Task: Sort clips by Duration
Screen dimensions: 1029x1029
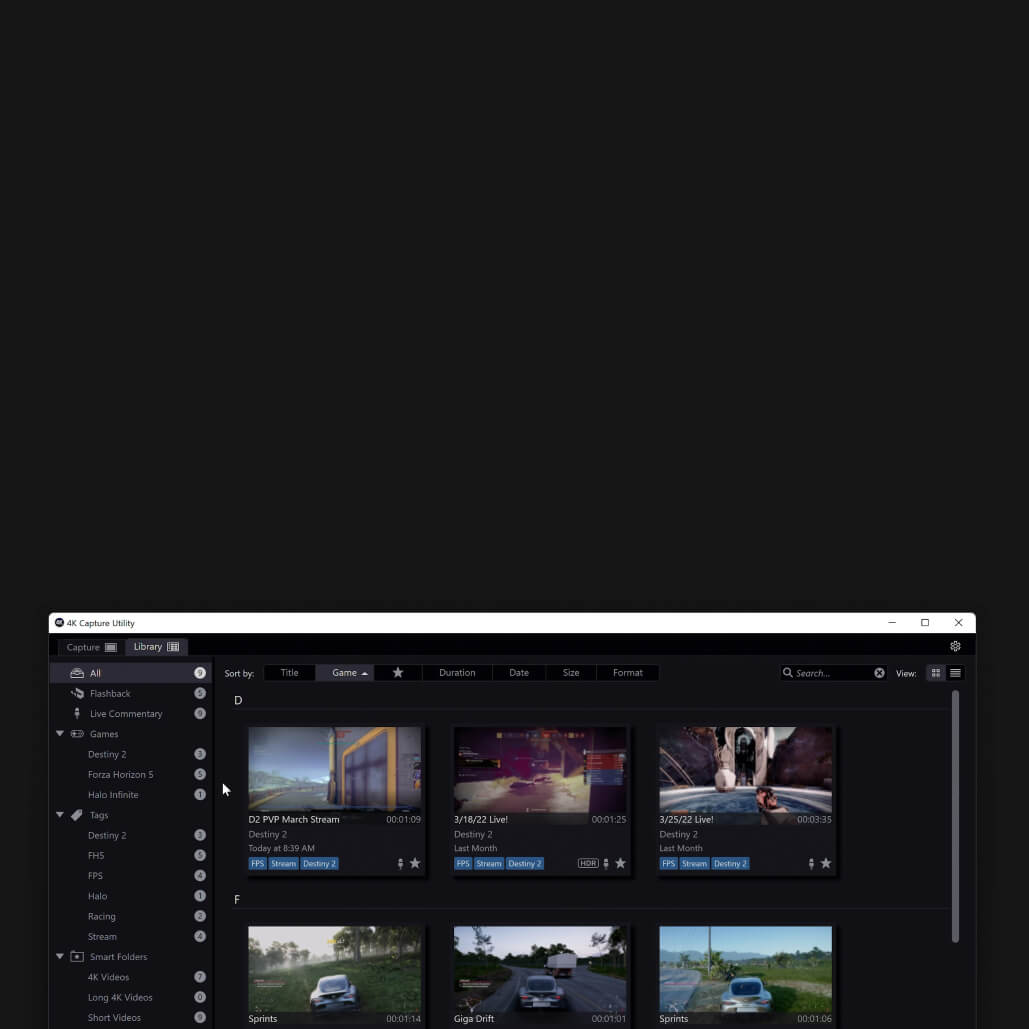Action: [457, 673]
